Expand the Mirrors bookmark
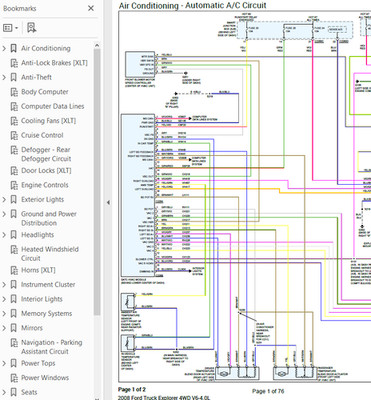 (4, 328)
